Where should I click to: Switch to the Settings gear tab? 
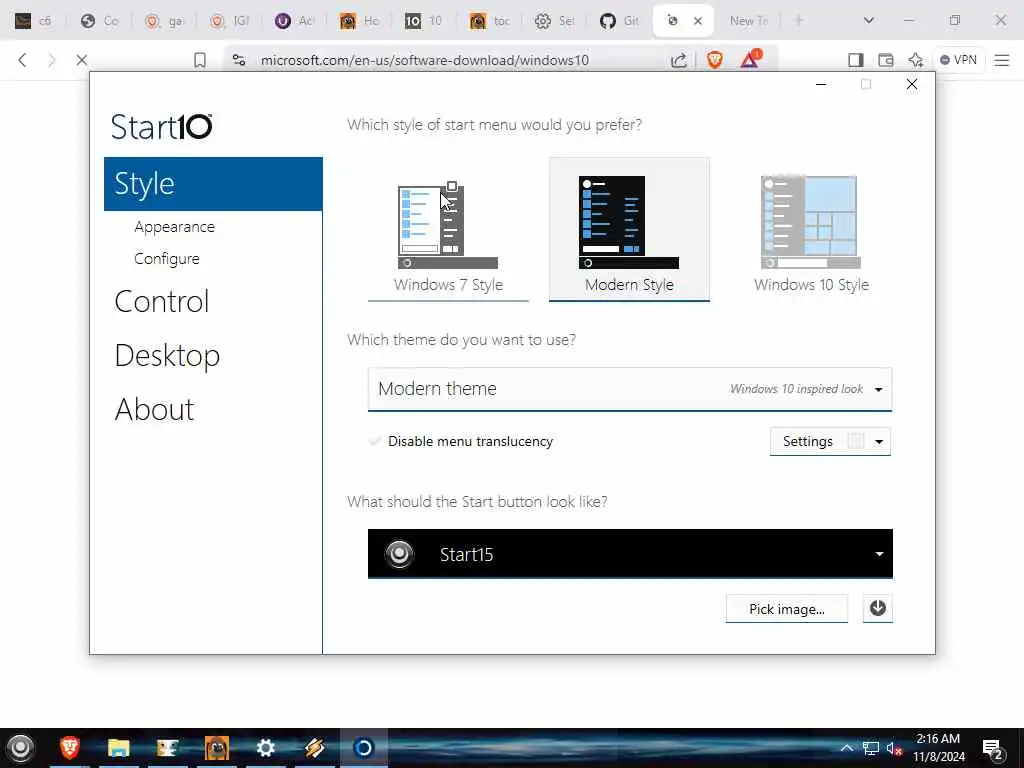554,21
